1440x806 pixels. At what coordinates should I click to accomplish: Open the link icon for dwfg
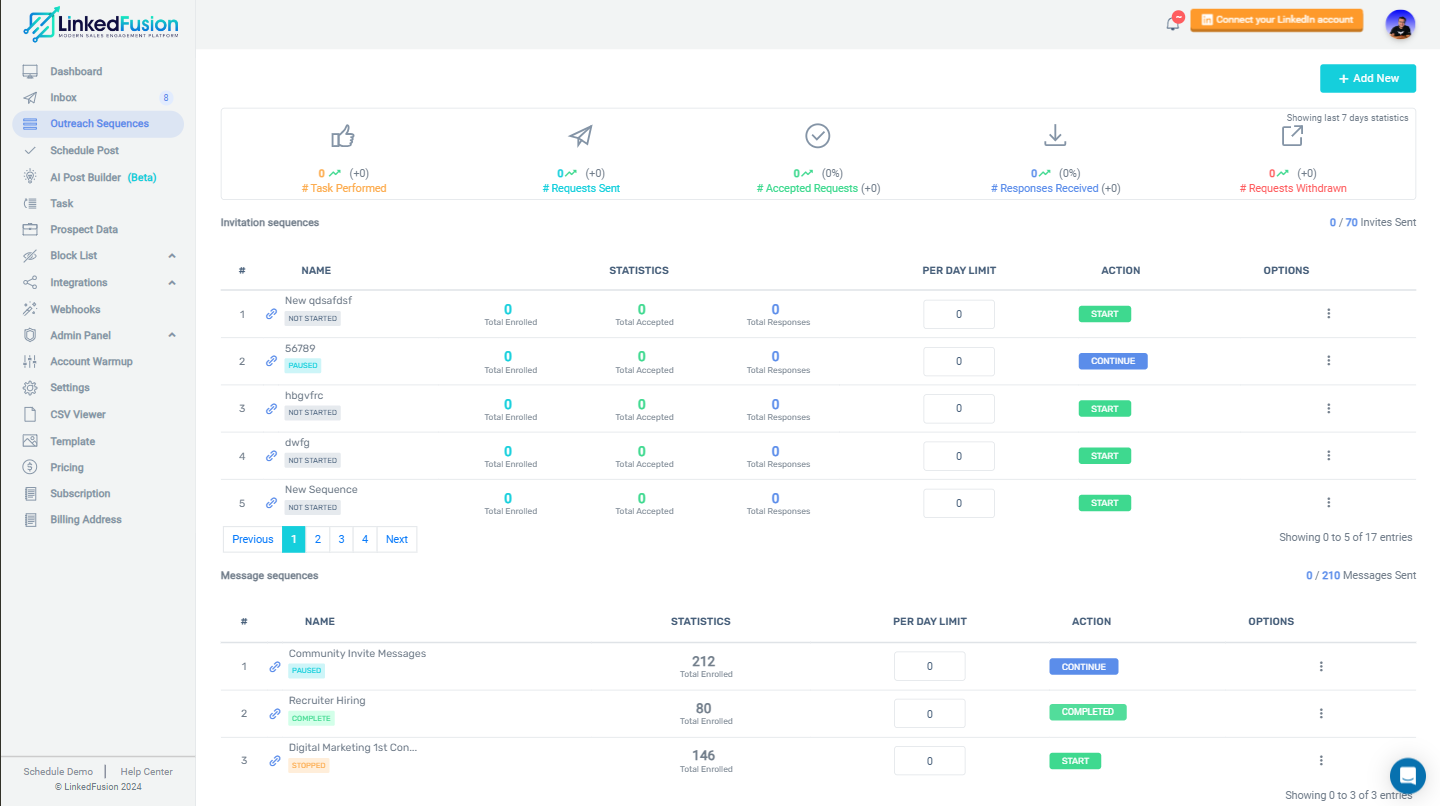coord(271,455)
